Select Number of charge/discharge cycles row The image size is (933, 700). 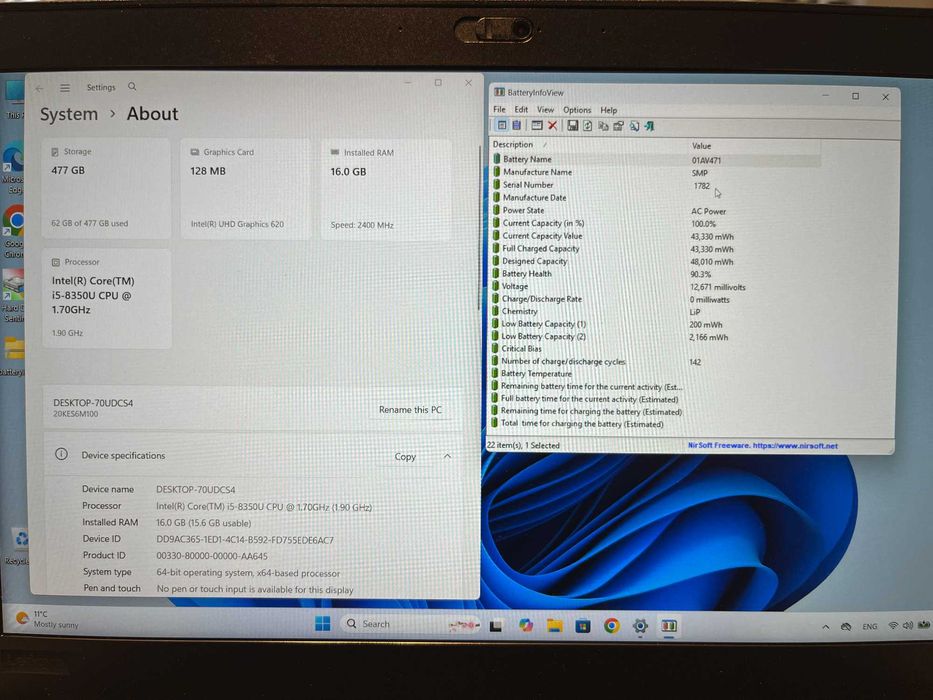tap(656, 361)
